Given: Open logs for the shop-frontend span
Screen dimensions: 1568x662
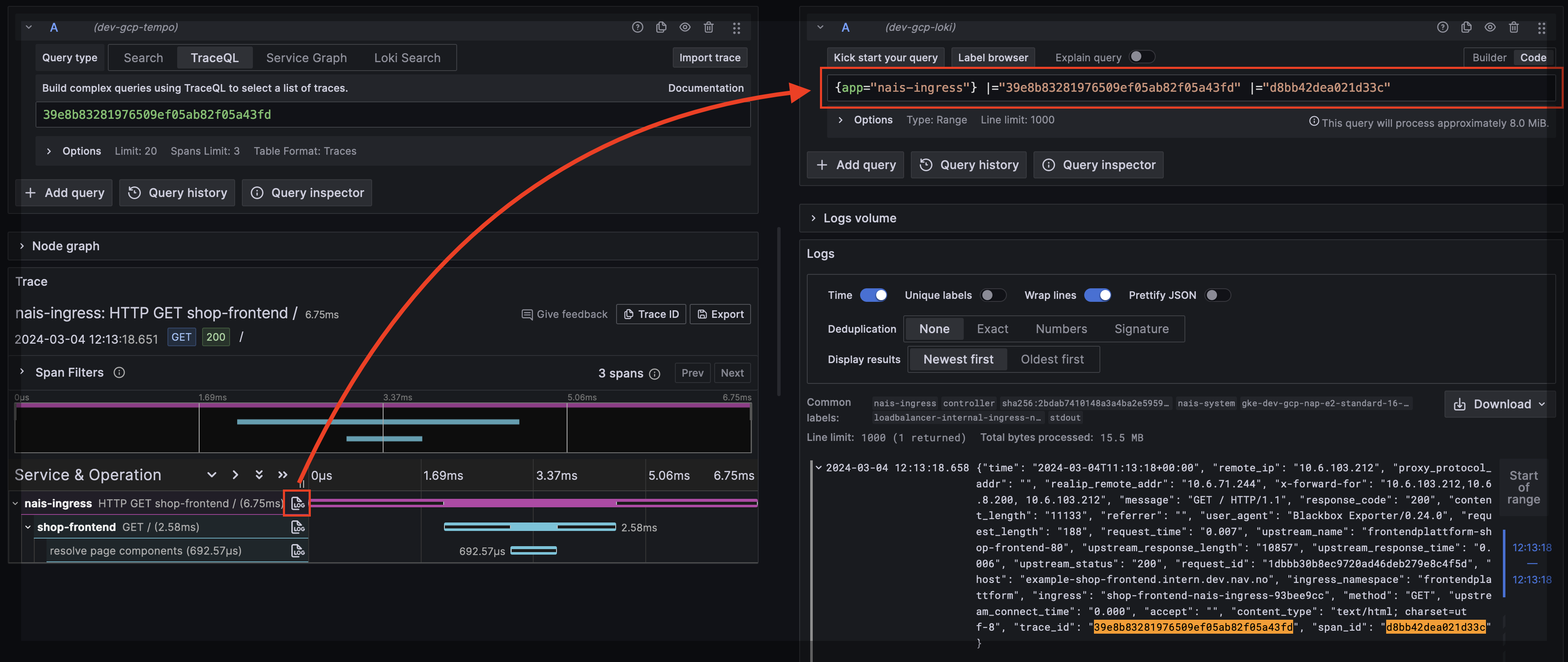Looking at the screenshot, I should pyautogui.click(x=298, y=527).
